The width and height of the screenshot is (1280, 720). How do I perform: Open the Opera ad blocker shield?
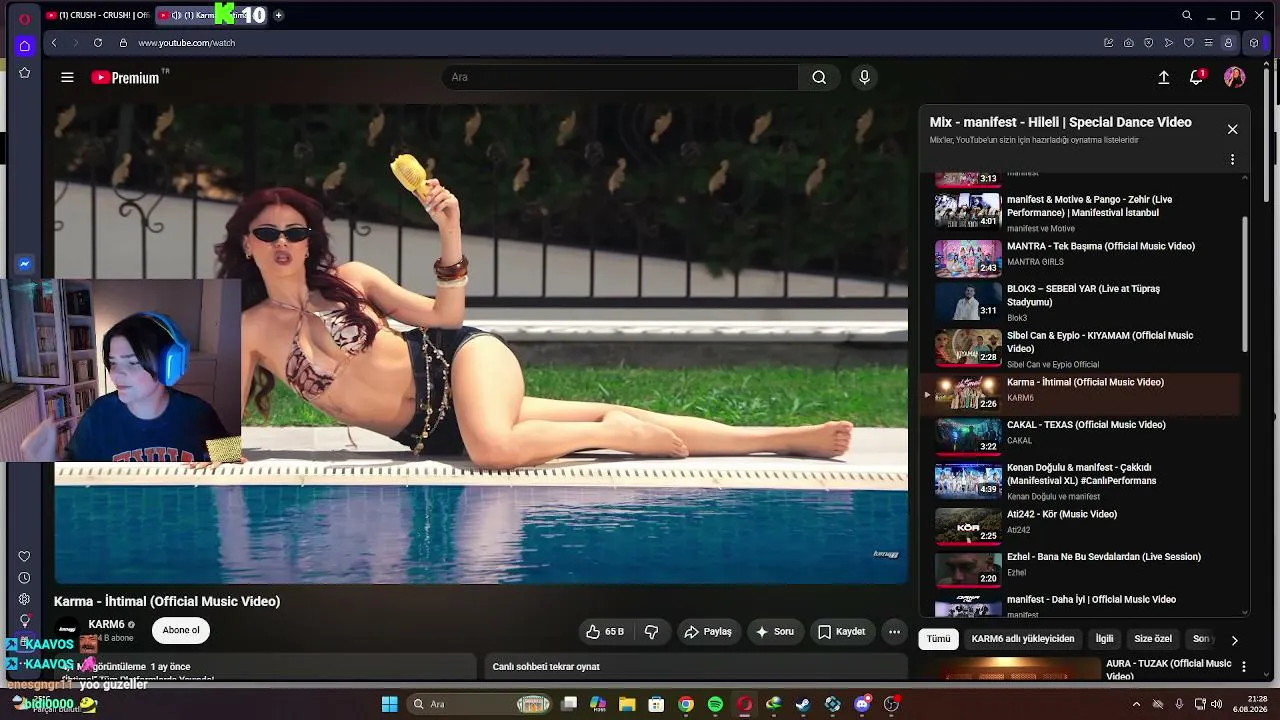(x=1149, y=43)
